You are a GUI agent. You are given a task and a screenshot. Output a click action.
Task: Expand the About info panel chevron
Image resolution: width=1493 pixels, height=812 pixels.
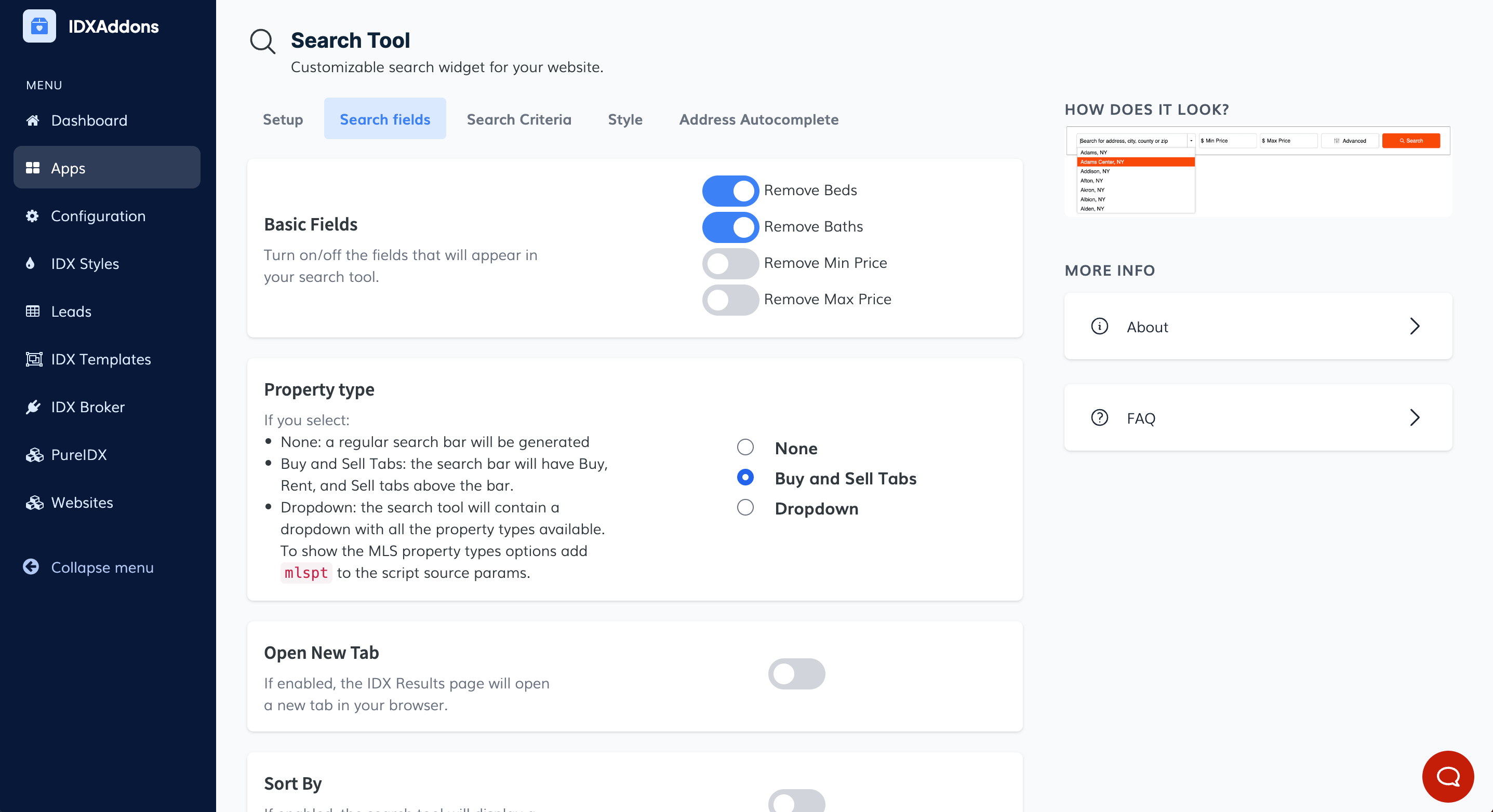(x=1414, y=327)
